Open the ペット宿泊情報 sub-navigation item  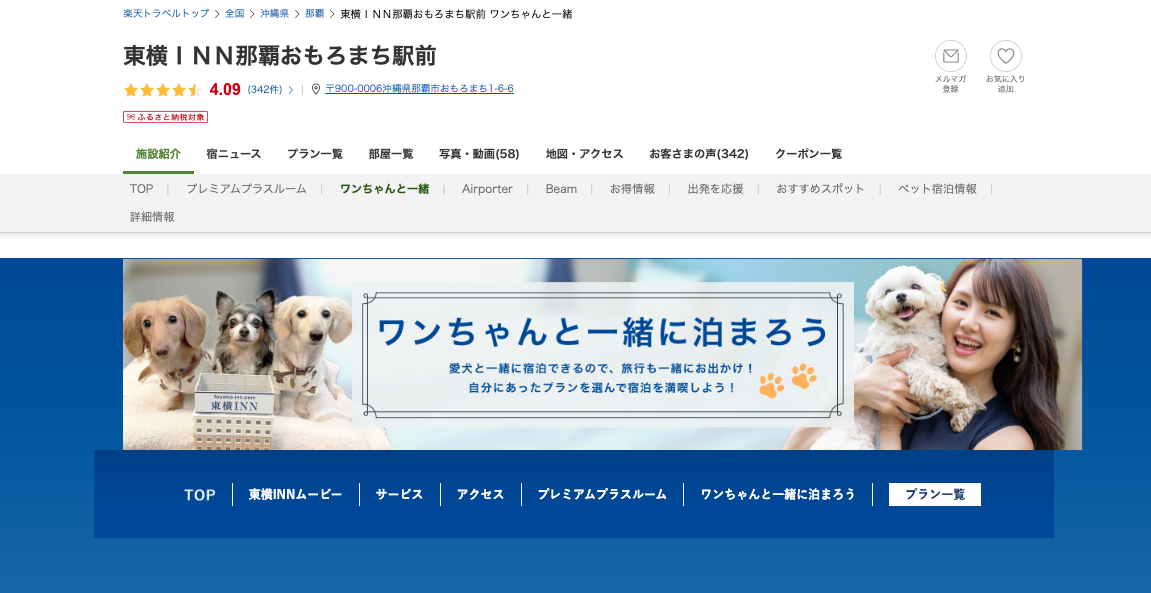(x=937, y=189)
